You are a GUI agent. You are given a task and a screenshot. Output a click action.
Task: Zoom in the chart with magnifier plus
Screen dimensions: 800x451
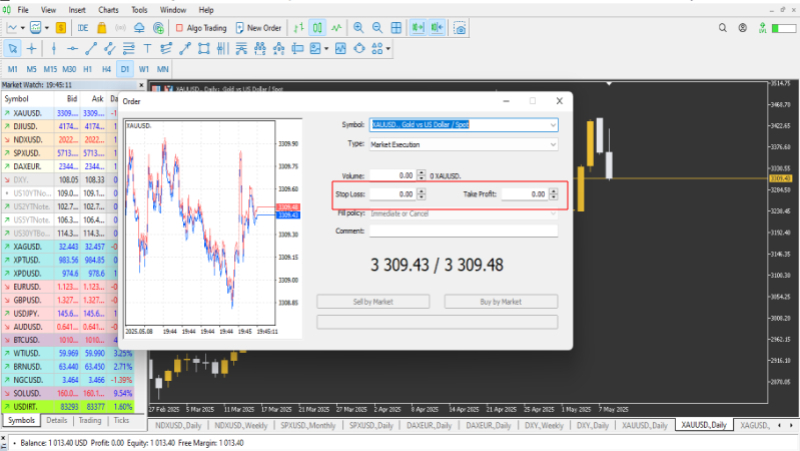(x=359, y=28)
